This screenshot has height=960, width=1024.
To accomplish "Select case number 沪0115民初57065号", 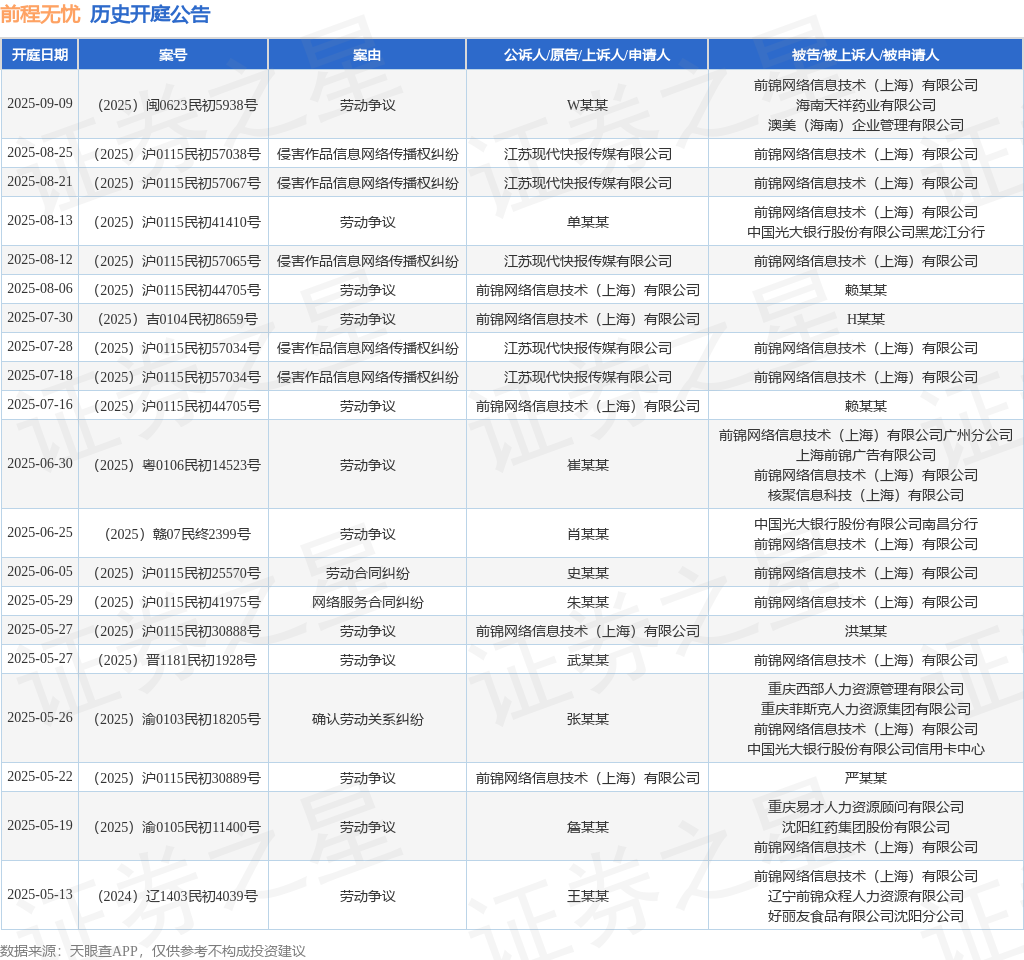I will (x=177, y=261).
